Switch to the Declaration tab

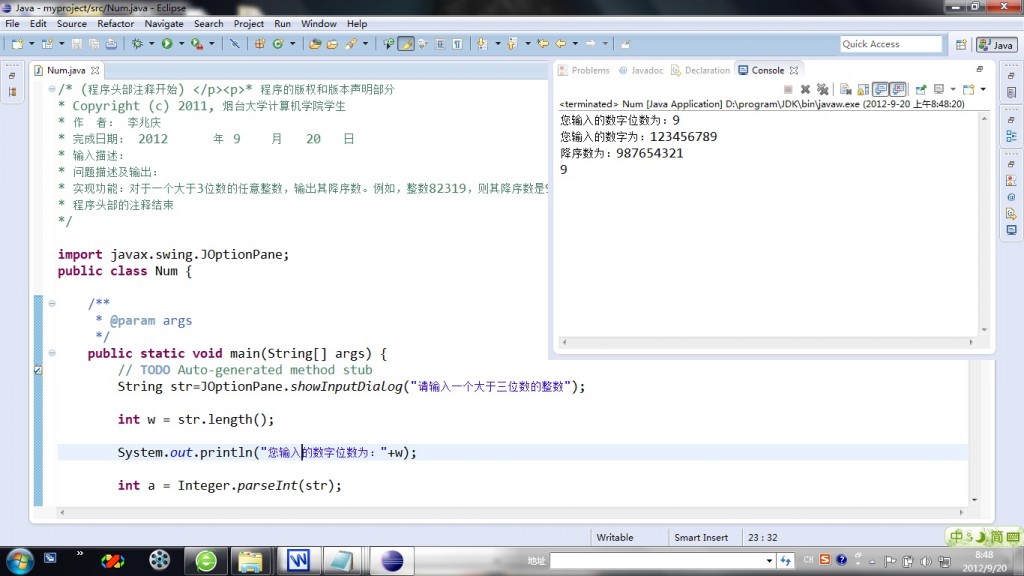(x=701, y=70)
